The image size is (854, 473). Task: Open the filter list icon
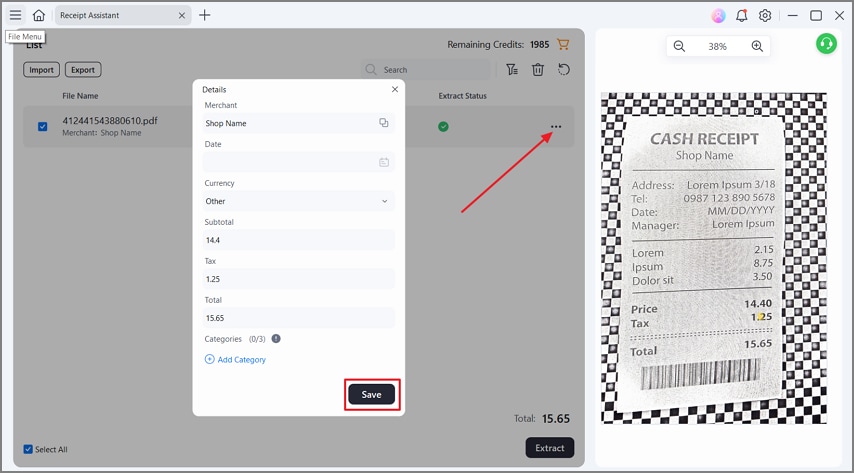click(512, 70)
